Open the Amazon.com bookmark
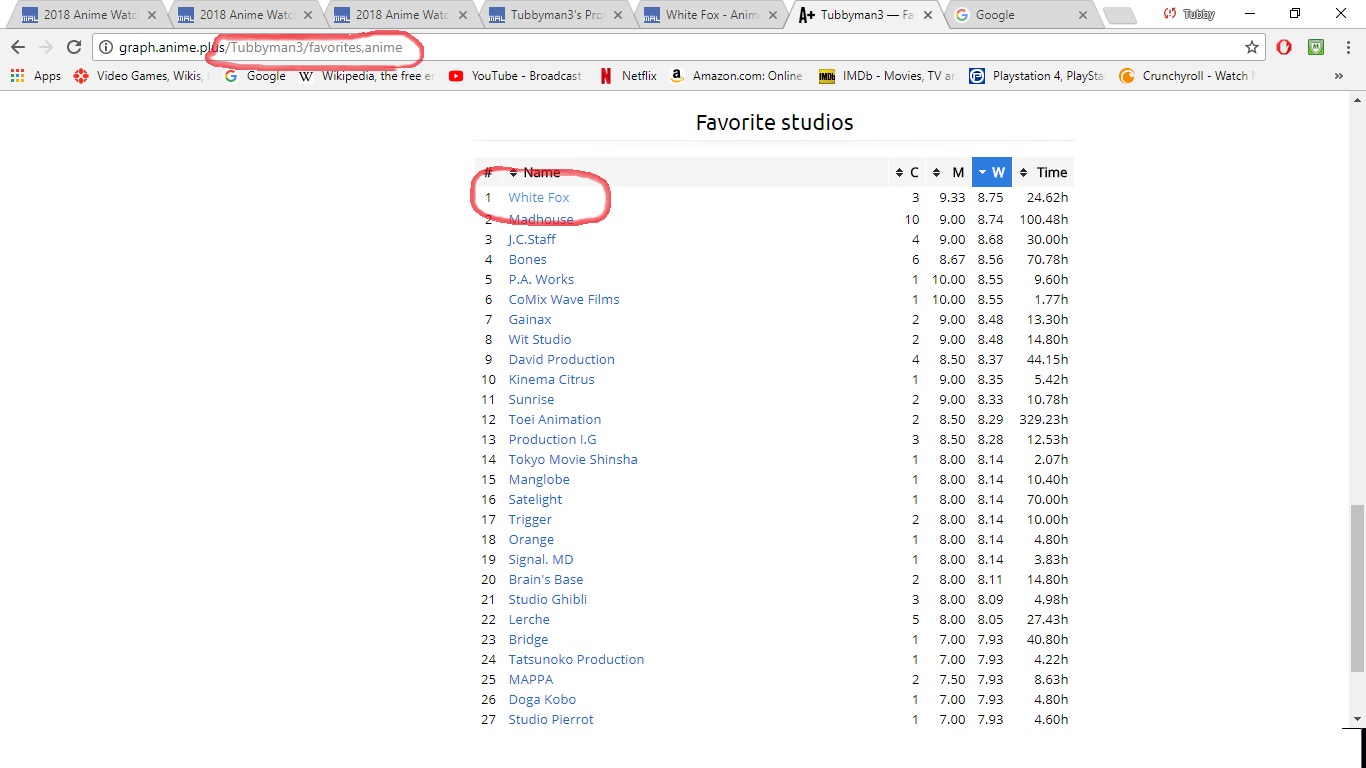 coord(735,76)
